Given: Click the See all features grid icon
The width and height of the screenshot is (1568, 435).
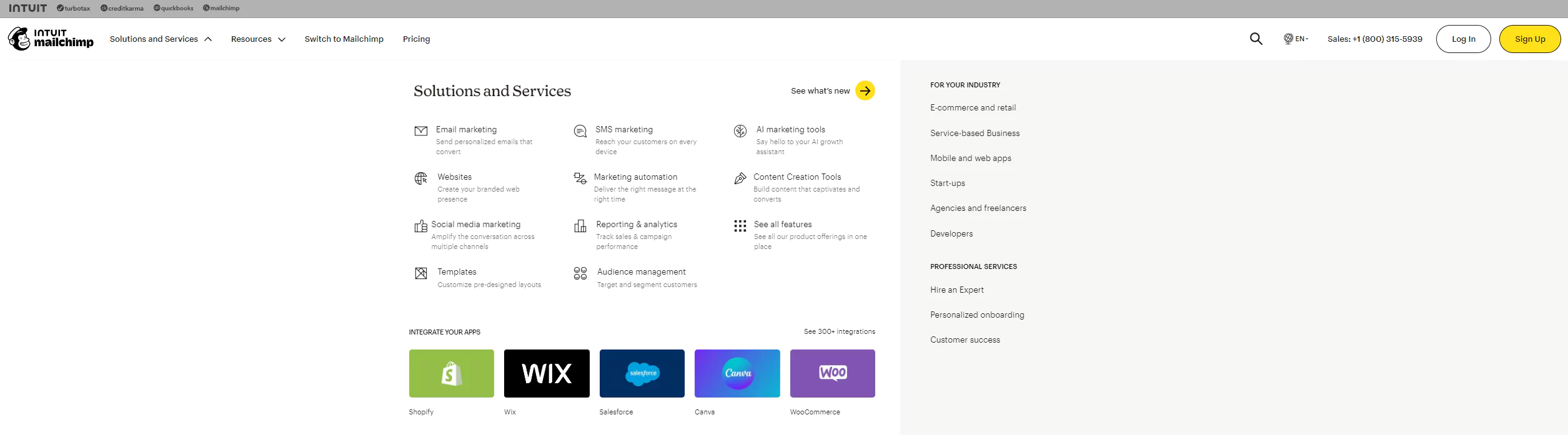Looking at the screenshot, I should [x=740, y=226].
